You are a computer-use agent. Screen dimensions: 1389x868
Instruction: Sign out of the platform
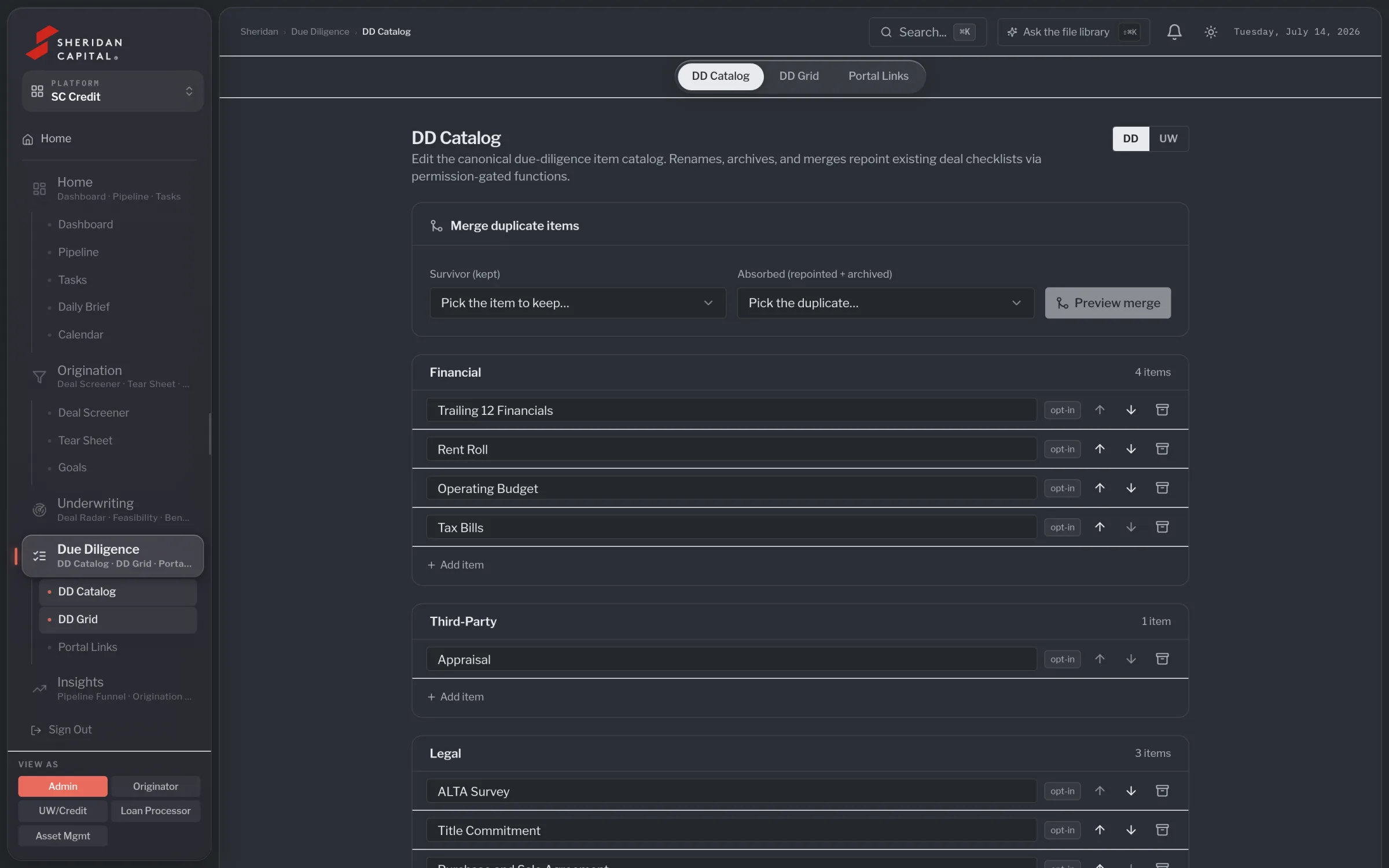[x=61, y=730]
